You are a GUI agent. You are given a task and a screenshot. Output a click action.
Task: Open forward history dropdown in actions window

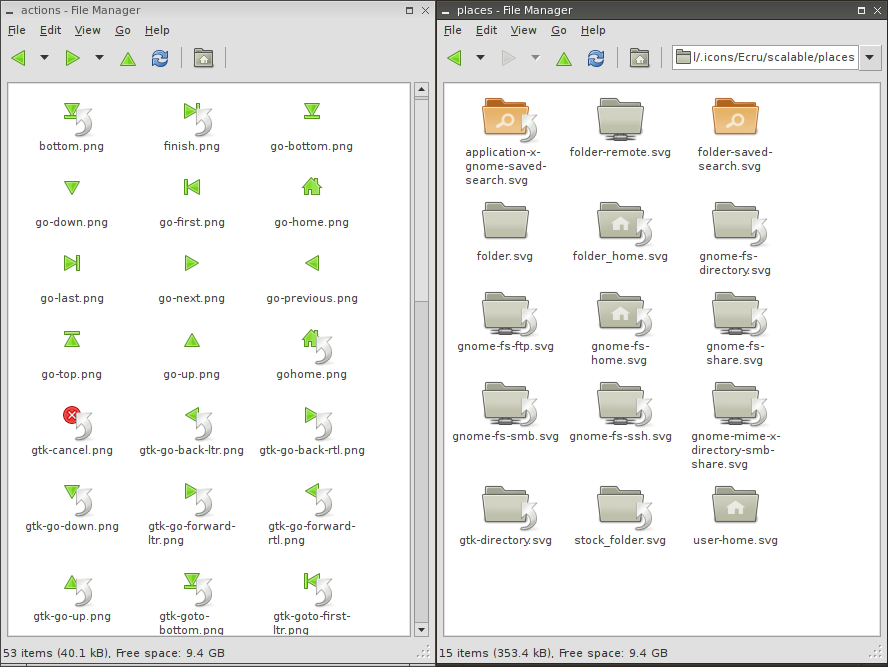(x=99, y=58)
